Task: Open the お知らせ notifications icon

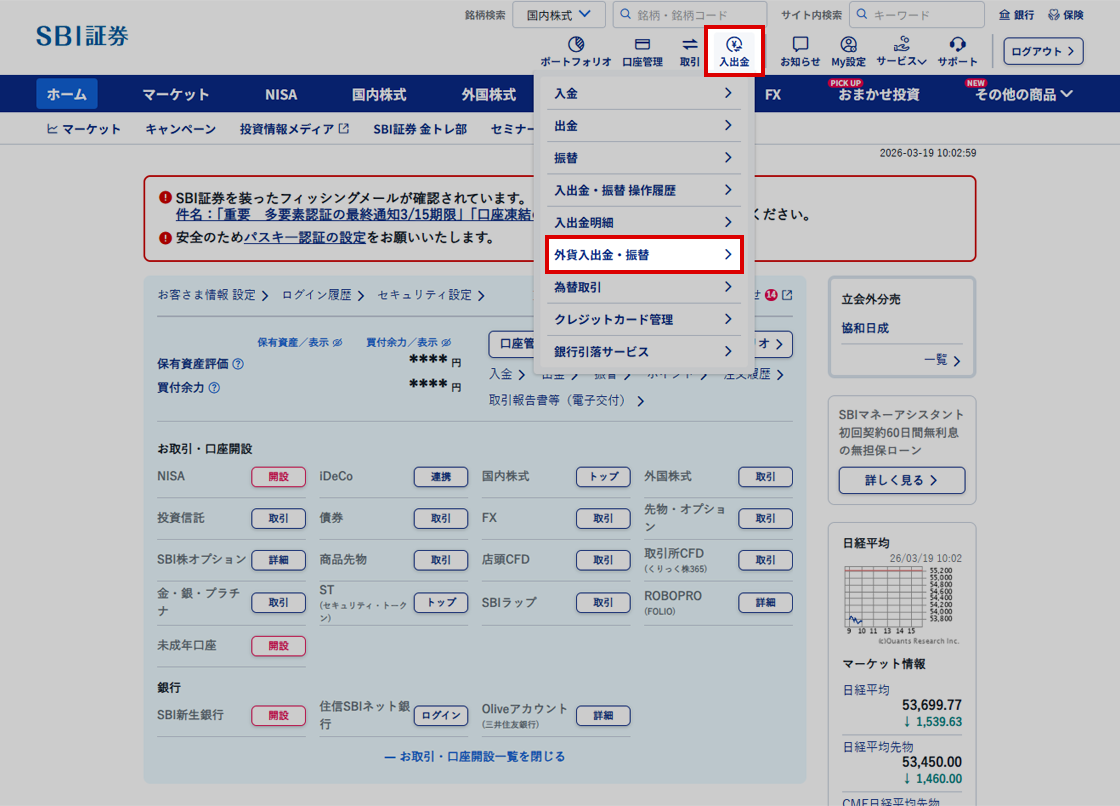Action: pyautogui.click(x=800, y=45)
